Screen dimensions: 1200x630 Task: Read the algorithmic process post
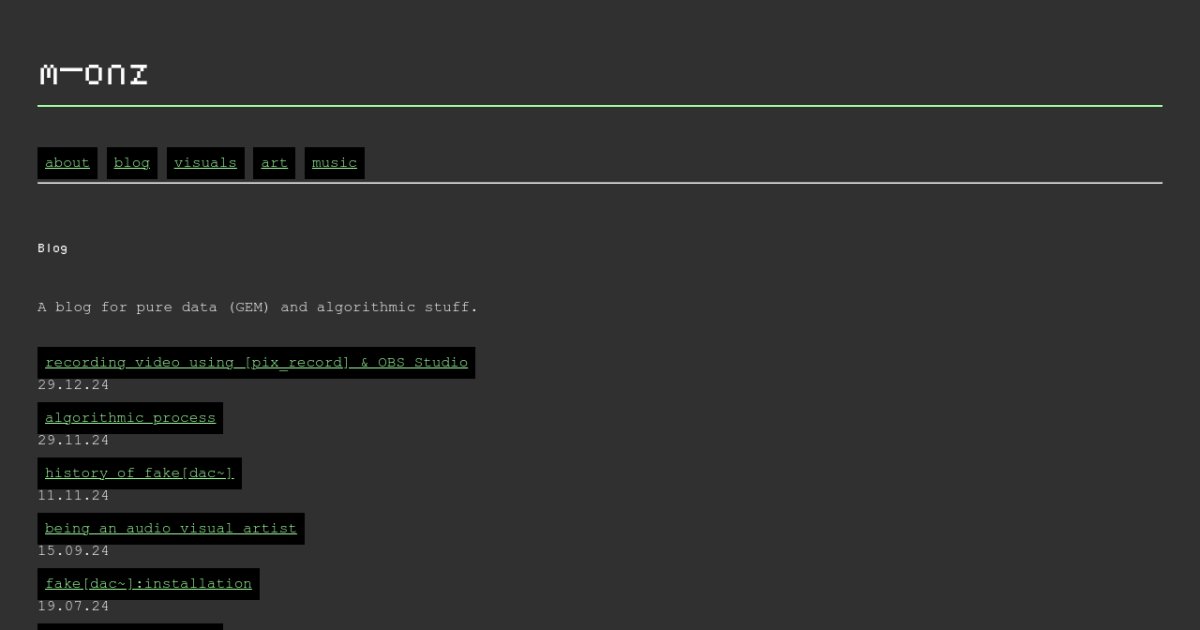[x=130, y=418]
